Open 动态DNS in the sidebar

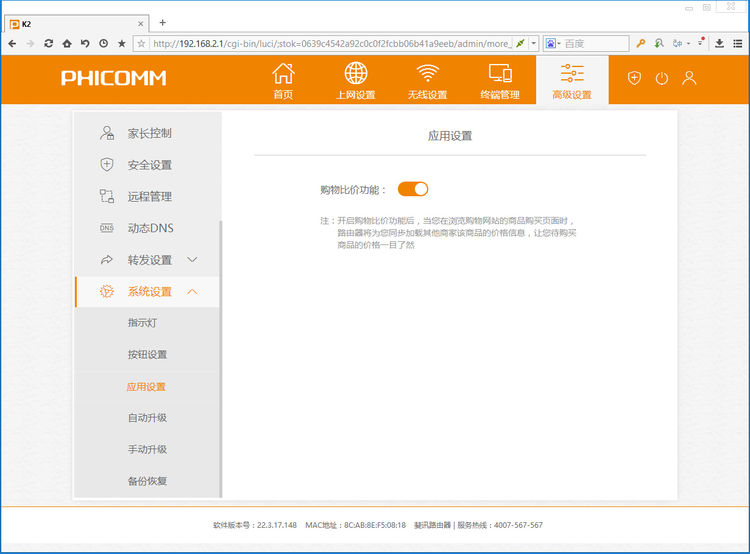click(150, 228)
